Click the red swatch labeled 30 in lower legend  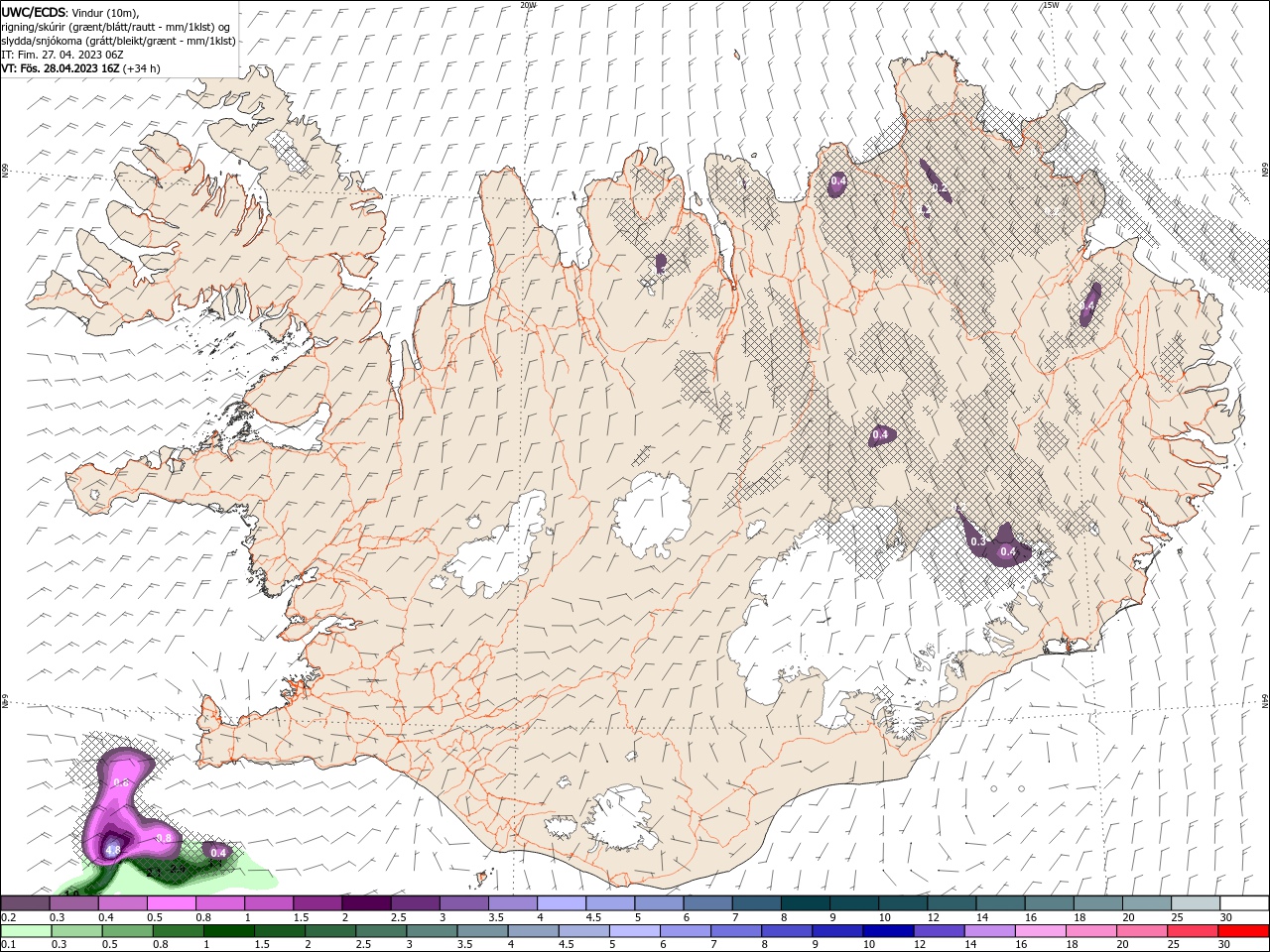[1244, 931]
